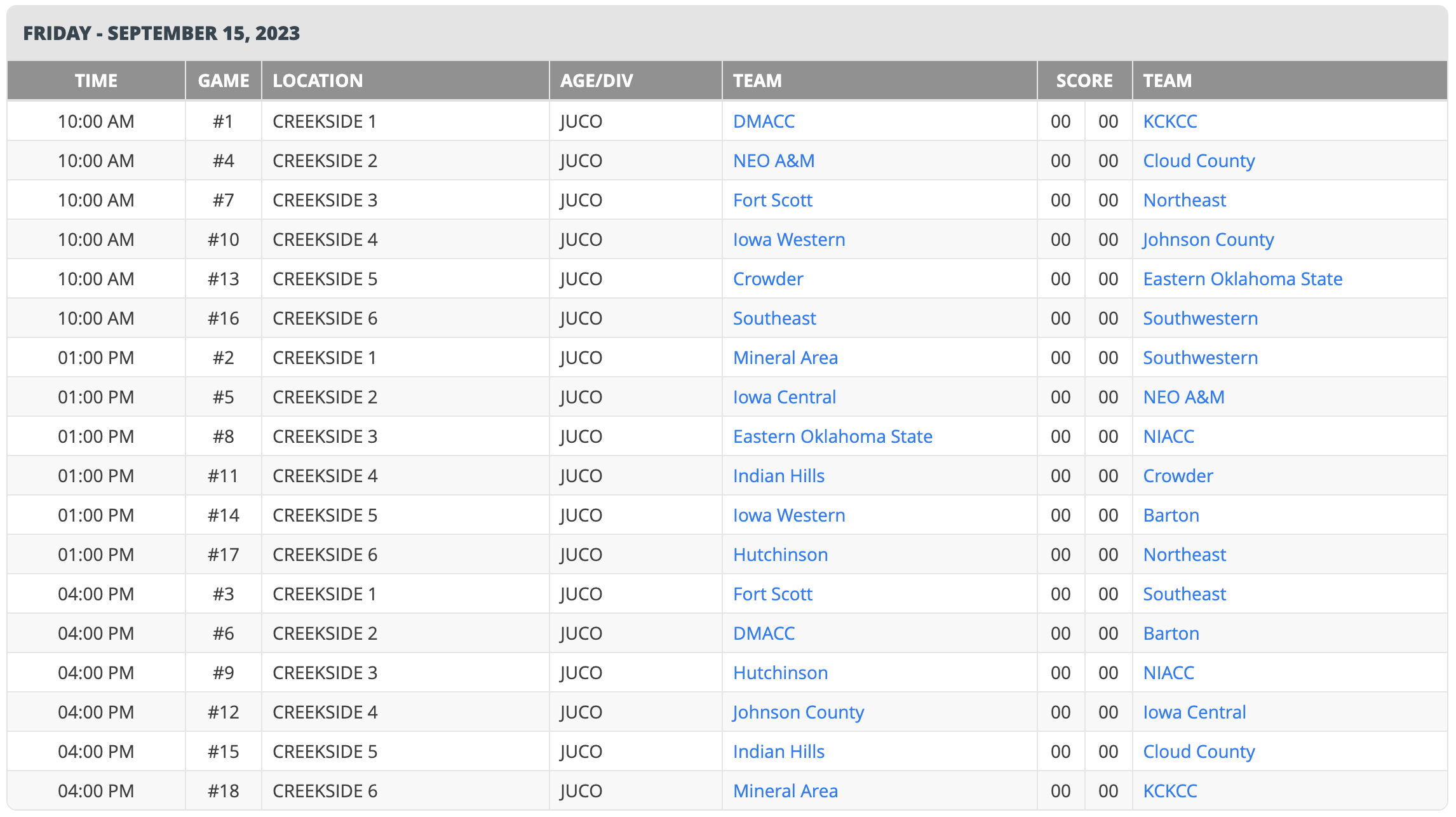Click the TIME column header
The height and width of the screenshot is (817, 1456).
[96, 81]
